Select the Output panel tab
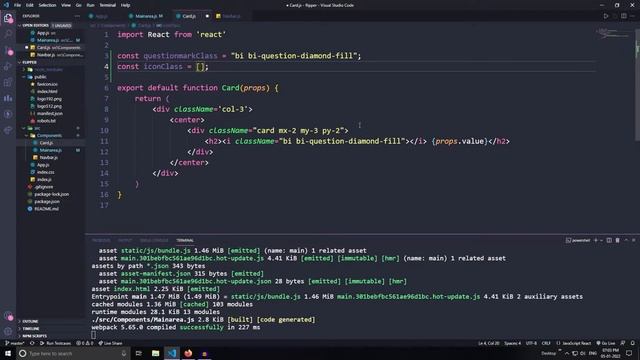 [x=125, y=240]
